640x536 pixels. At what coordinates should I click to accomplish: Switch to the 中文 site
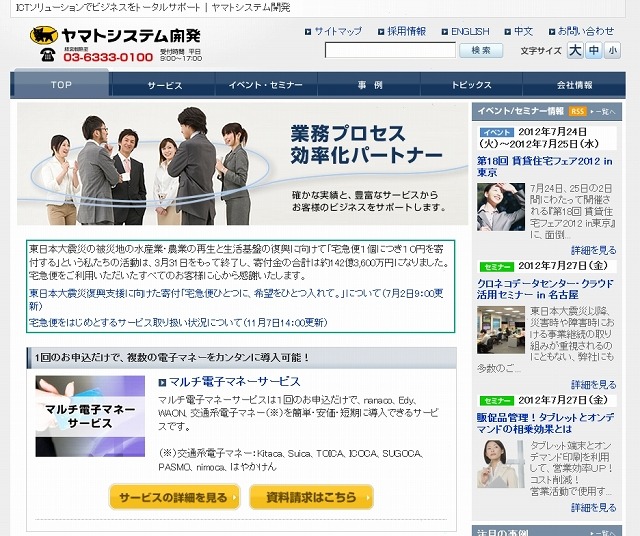(523, 31)
